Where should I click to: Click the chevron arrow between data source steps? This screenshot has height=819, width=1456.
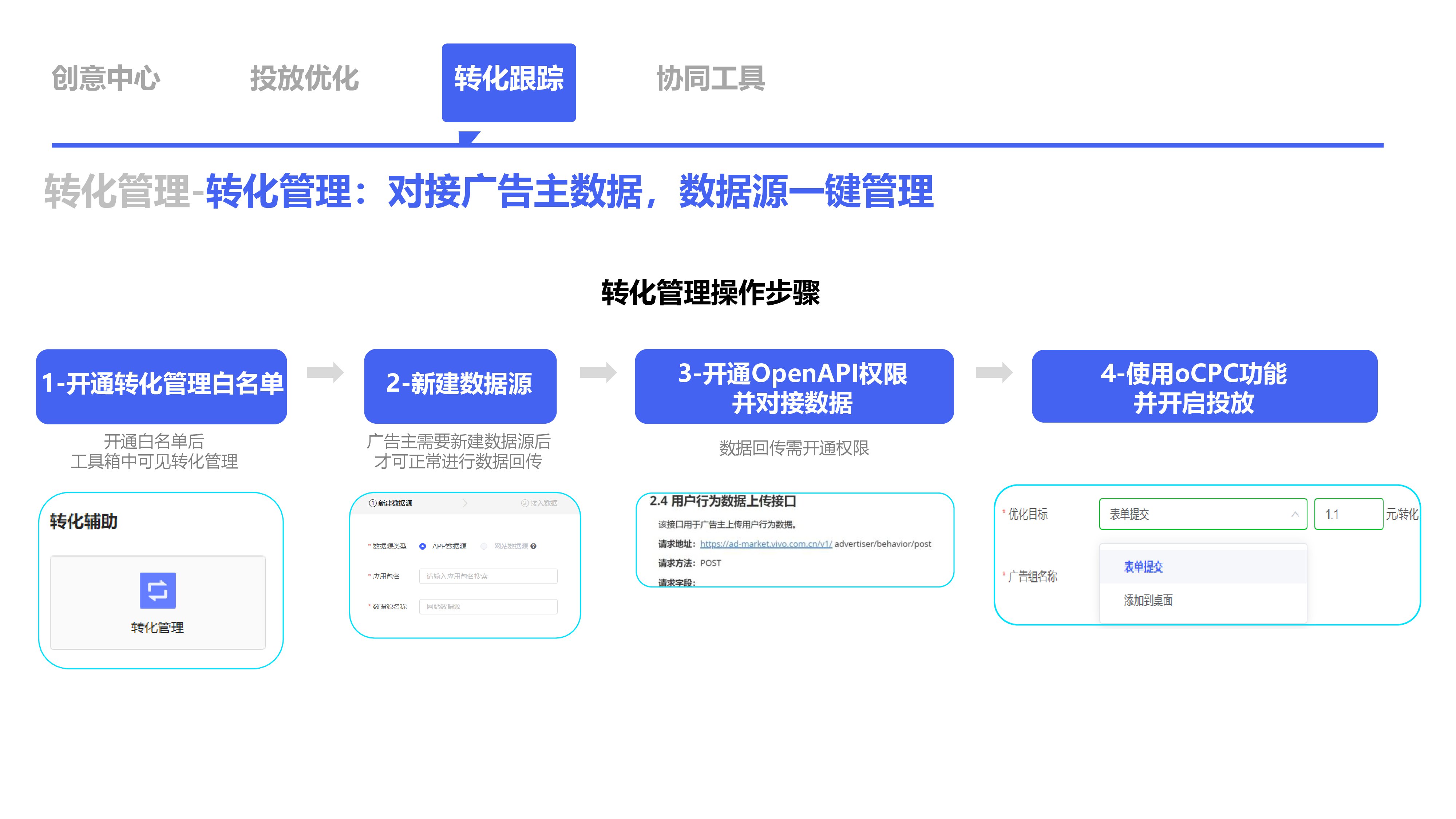point(464,503)
